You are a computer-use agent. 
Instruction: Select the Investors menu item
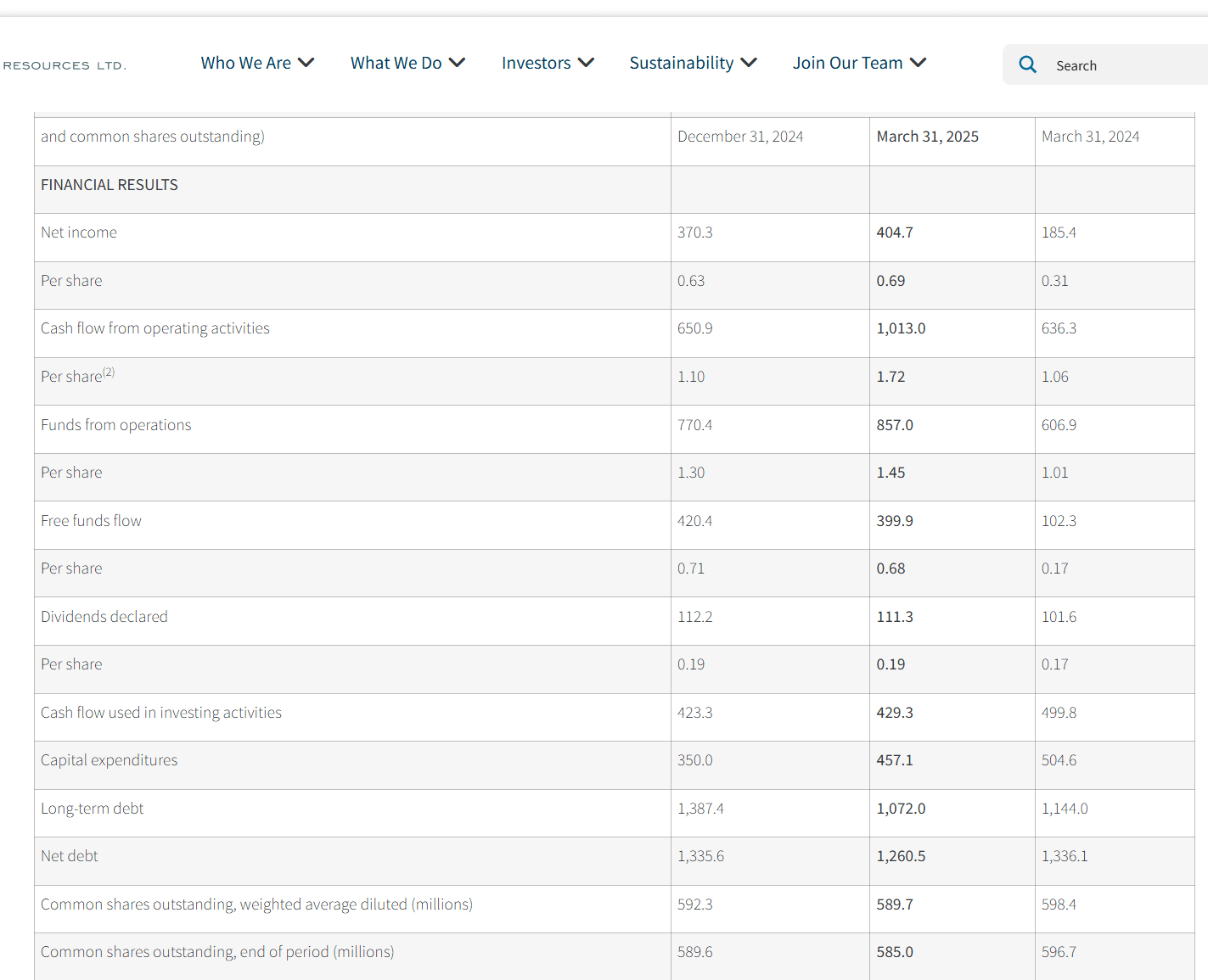(536, 63)
